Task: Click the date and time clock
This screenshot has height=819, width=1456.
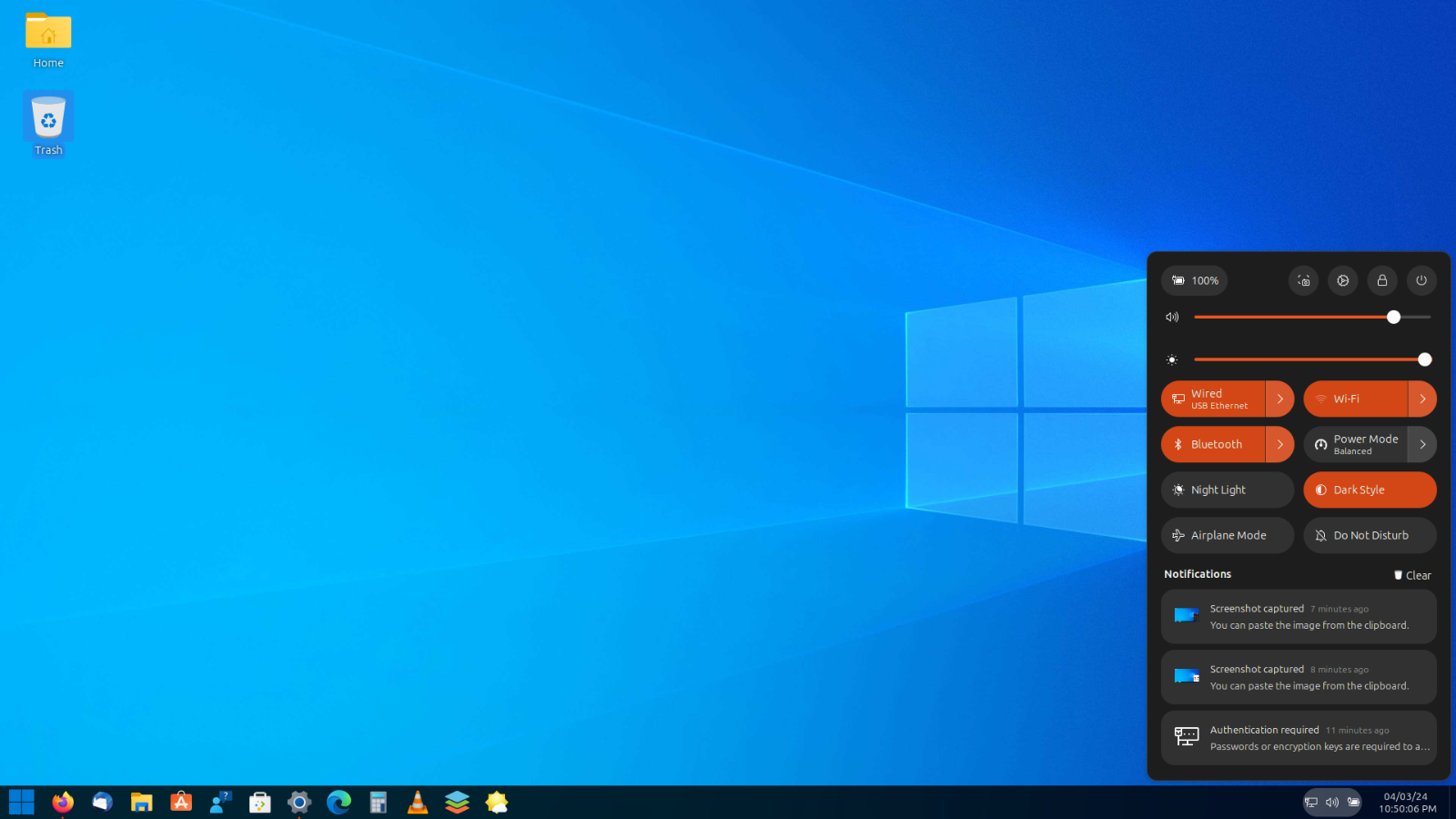Action: 1407,802
